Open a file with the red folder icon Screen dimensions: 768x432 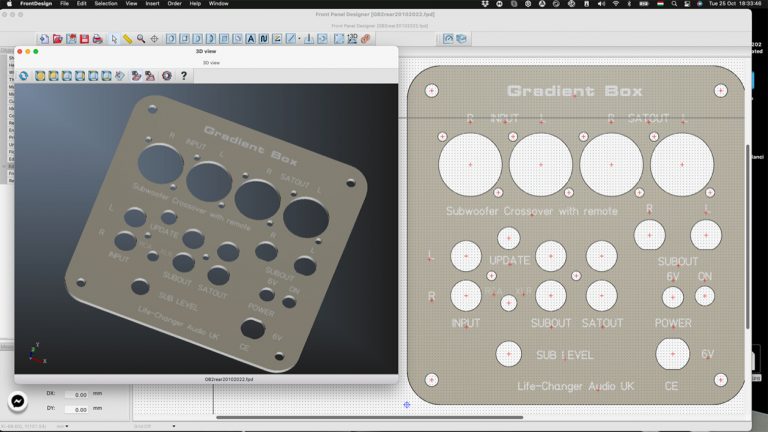pyautogui.click(x=58, y=39)
